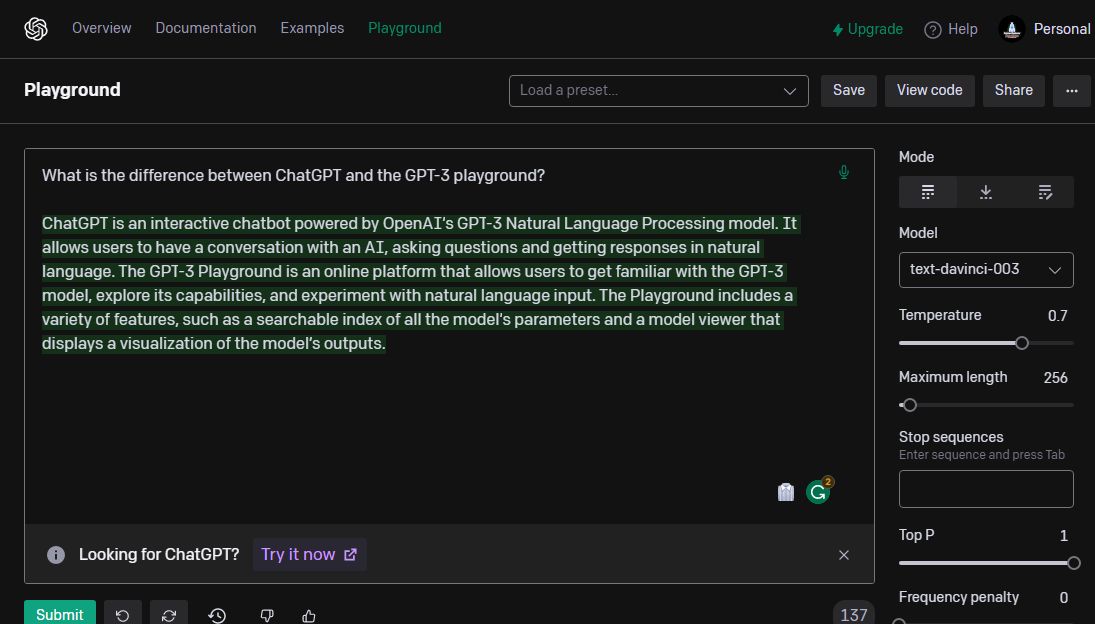Click the Submit button
The image size is (1095, 624).
[59, 613]
